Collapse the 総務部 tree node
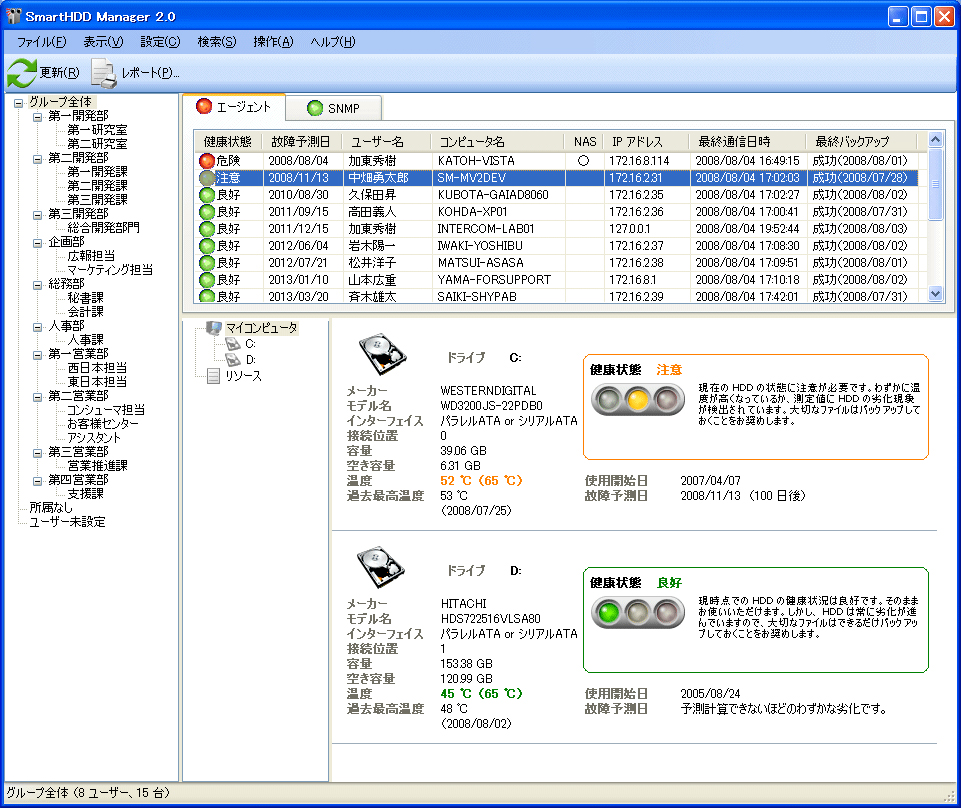The height and width of the screenshot is (808, 961). [x=38, y=284]
